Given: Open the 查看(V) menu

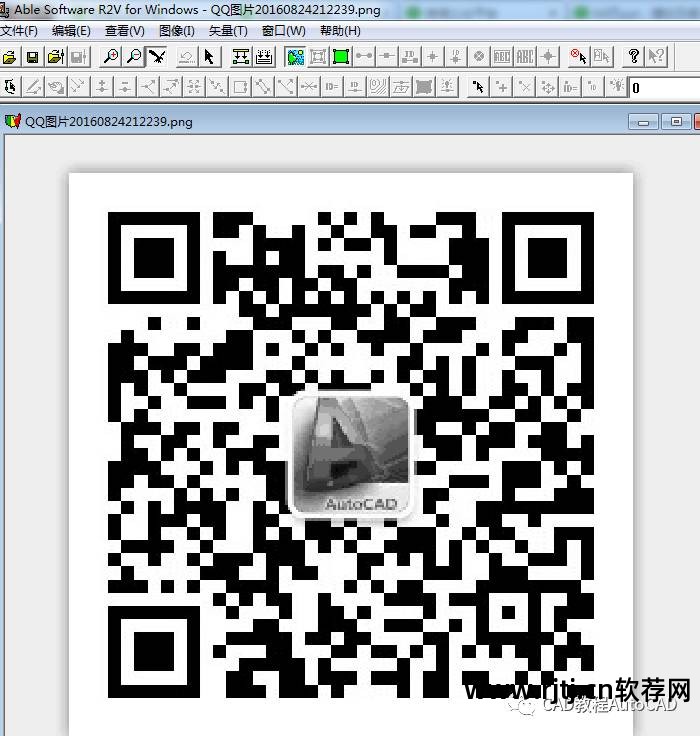Looking at the screenshot, I should tap(124, 31).
